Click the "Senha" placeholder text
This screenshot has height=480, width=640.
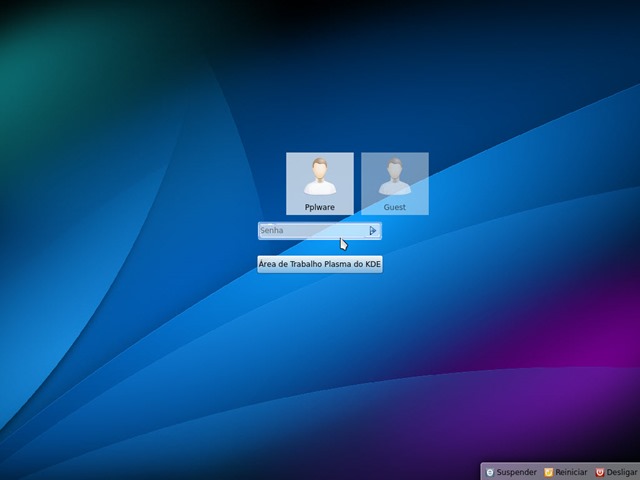(272, 231)
